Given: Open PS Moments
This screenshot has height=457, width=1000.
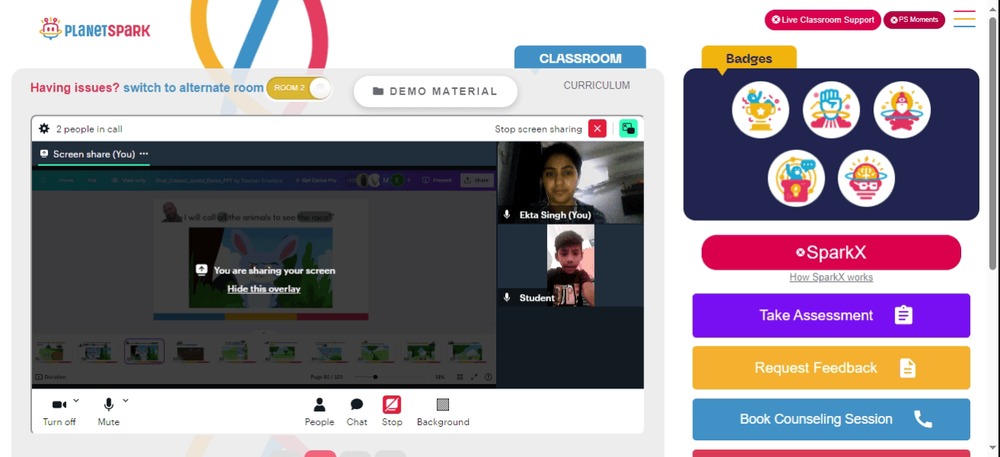Looking at the screenshot, I should tap(914, 20).
